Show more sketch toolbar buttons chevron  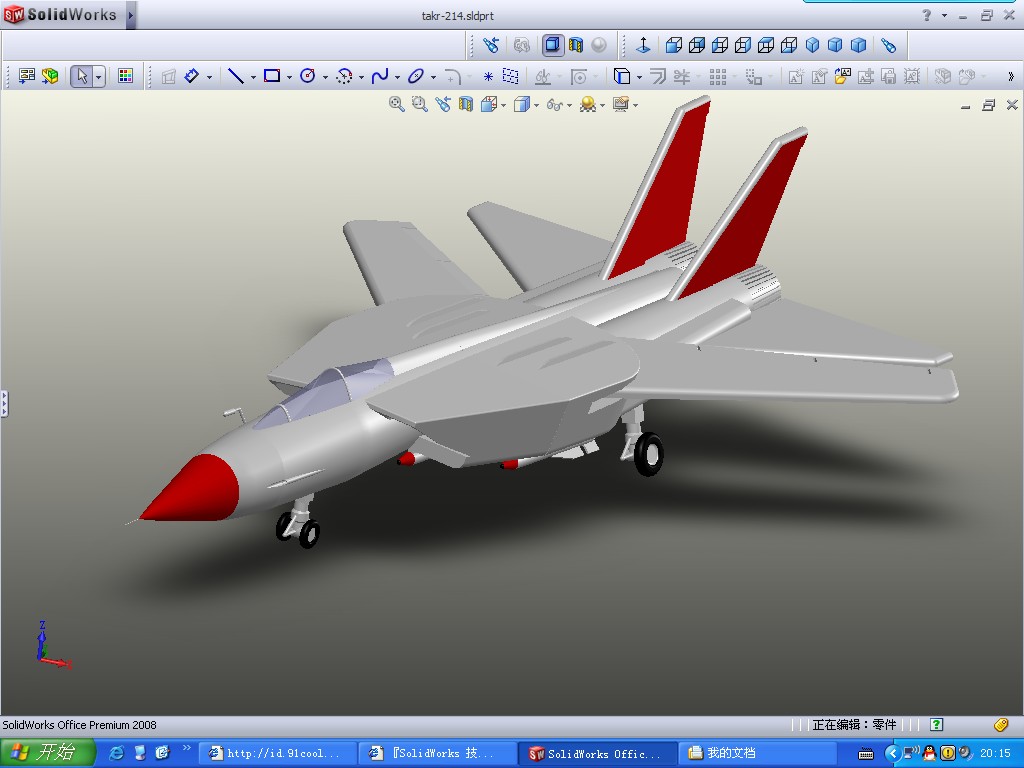pos(1011,77)
